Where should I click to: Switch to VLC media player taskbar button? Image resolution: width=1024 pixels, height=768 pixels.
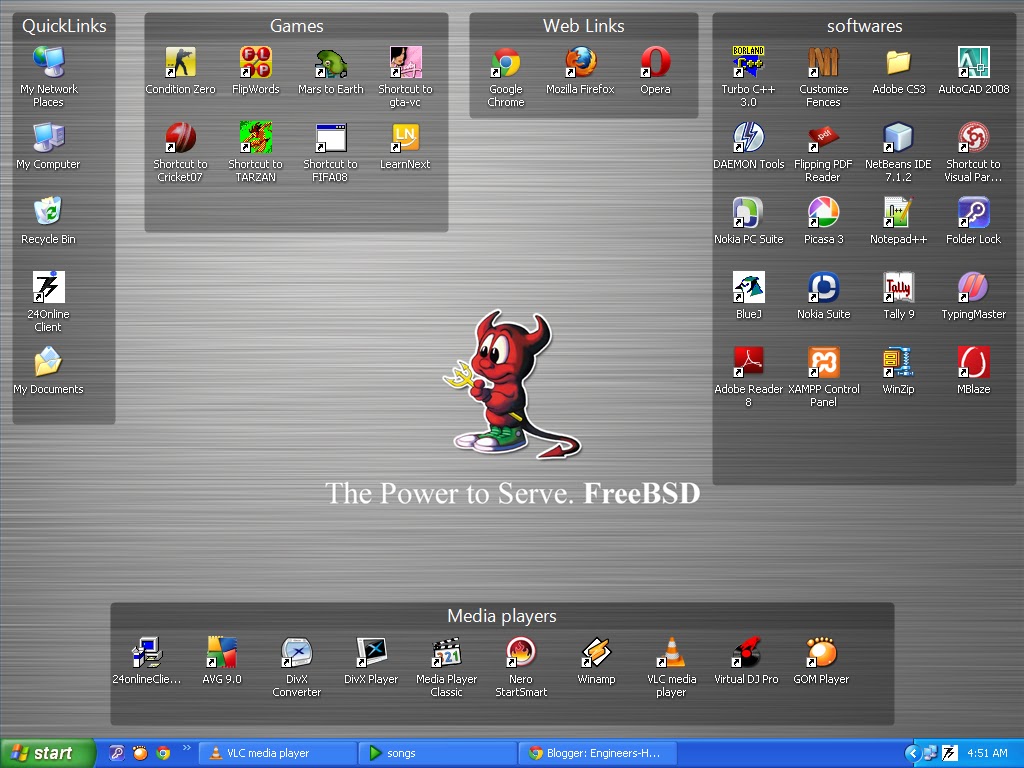pyautogui.click(x=278, y=754)
